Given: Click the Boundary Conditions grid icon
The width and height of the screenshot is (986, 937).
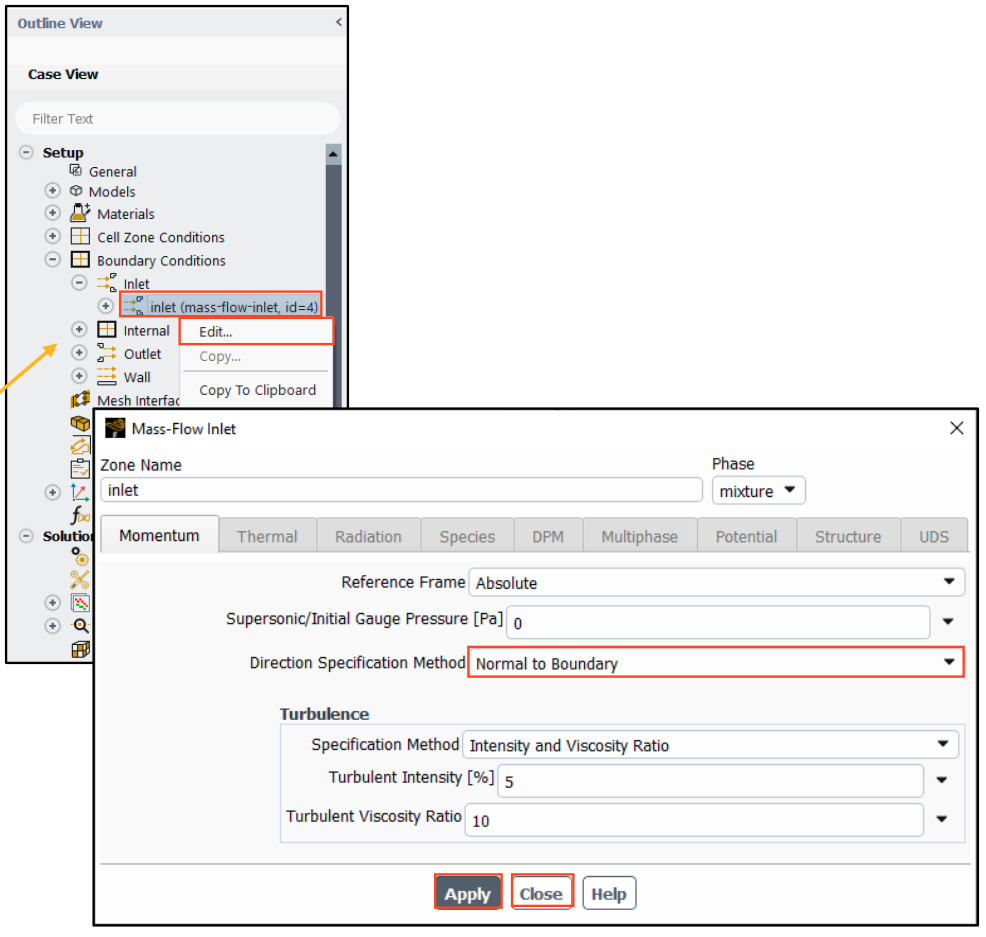Looking at the screenshot, I should click(80, 260).
